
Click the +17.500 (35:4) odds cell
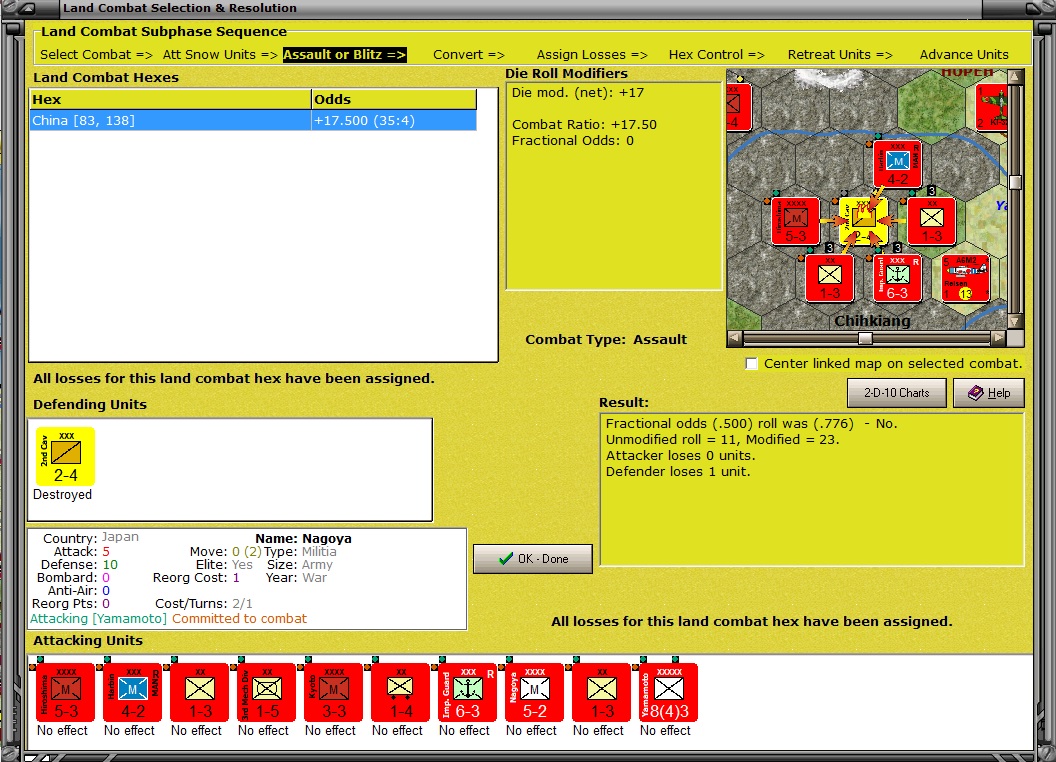click(x=394, y=121)
